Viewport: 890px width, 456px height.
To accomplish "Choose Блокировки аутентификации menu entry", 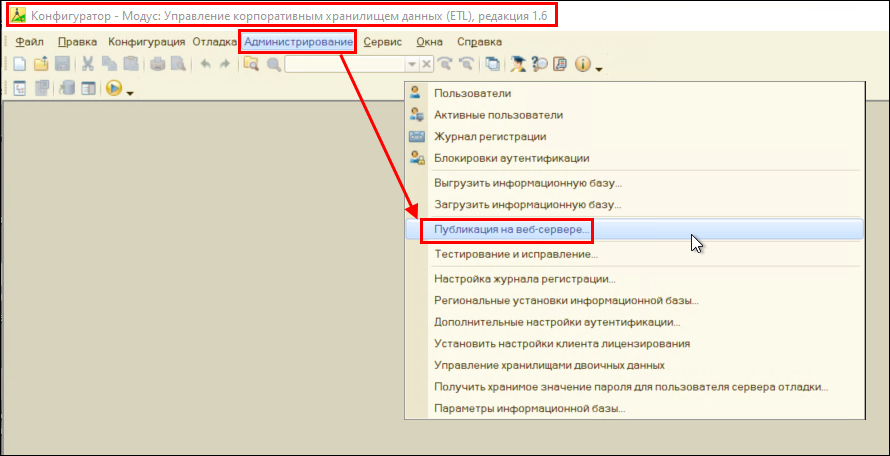I will pyautogui.click(x=634, y=158).
